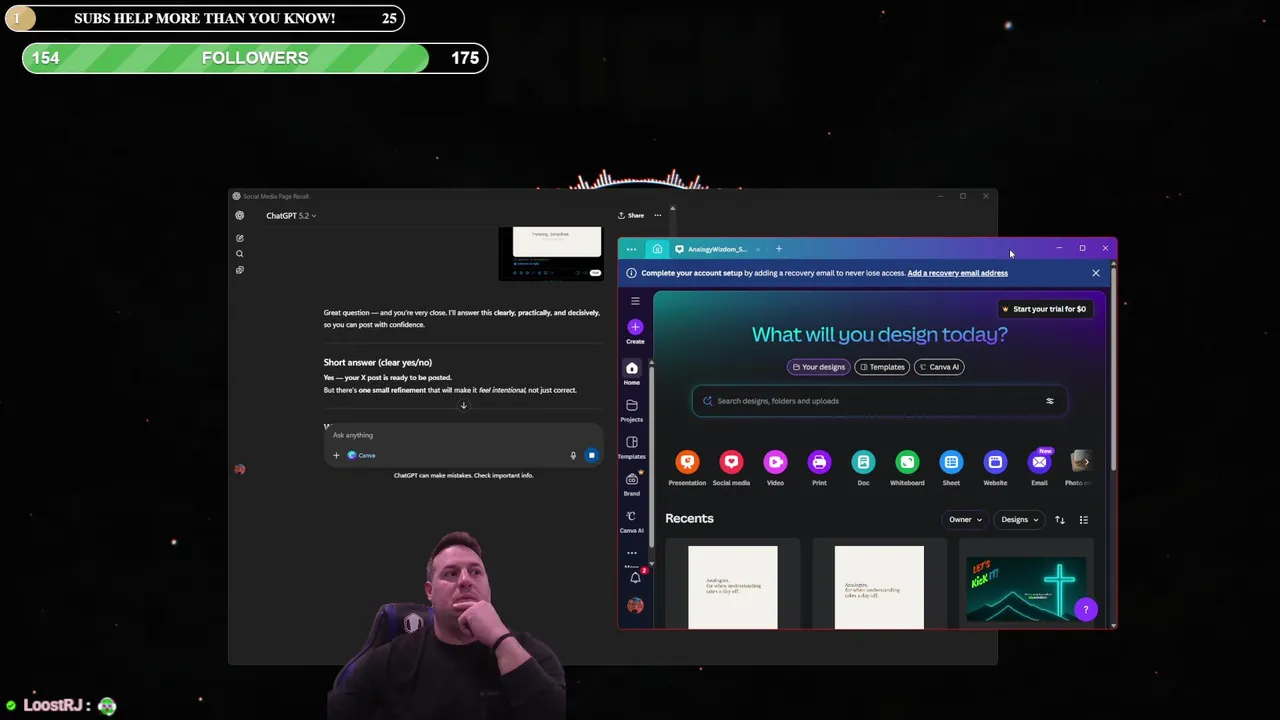
Task: Click the purple Create plus button
Action: coord(635,327)
